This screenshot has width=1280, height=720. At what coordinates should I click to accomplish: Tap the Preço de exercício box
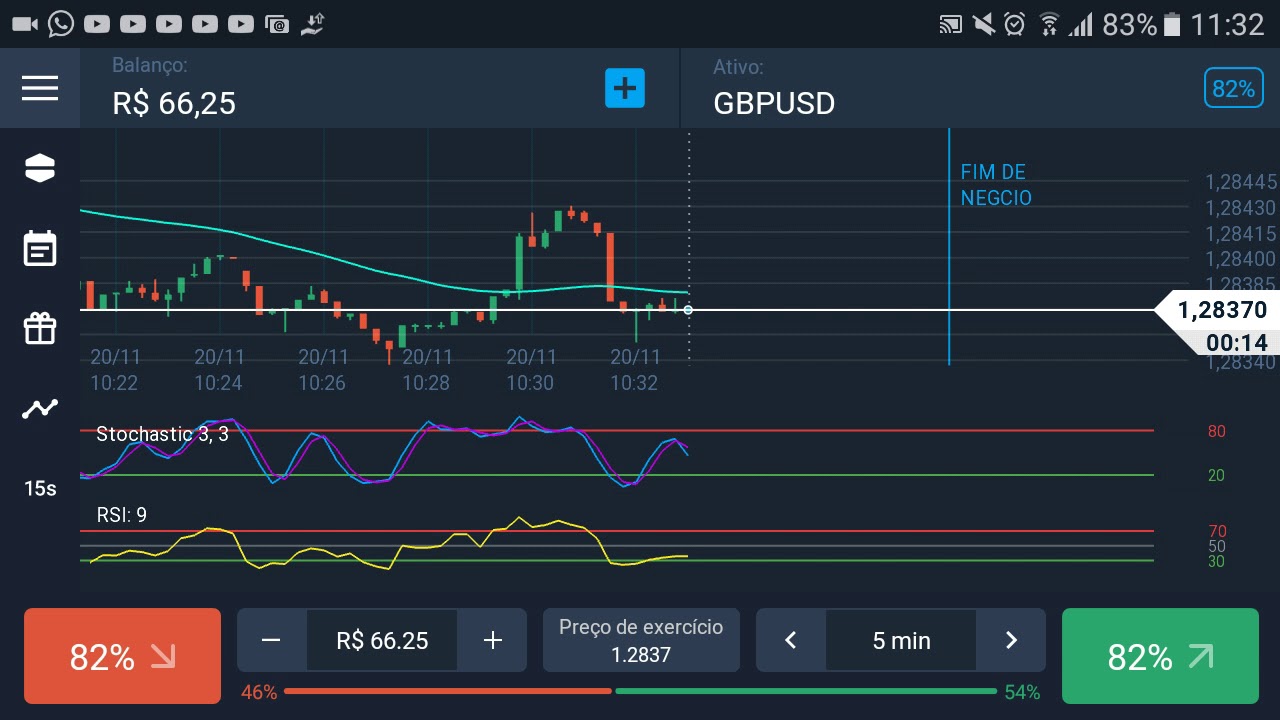point(641,640)
